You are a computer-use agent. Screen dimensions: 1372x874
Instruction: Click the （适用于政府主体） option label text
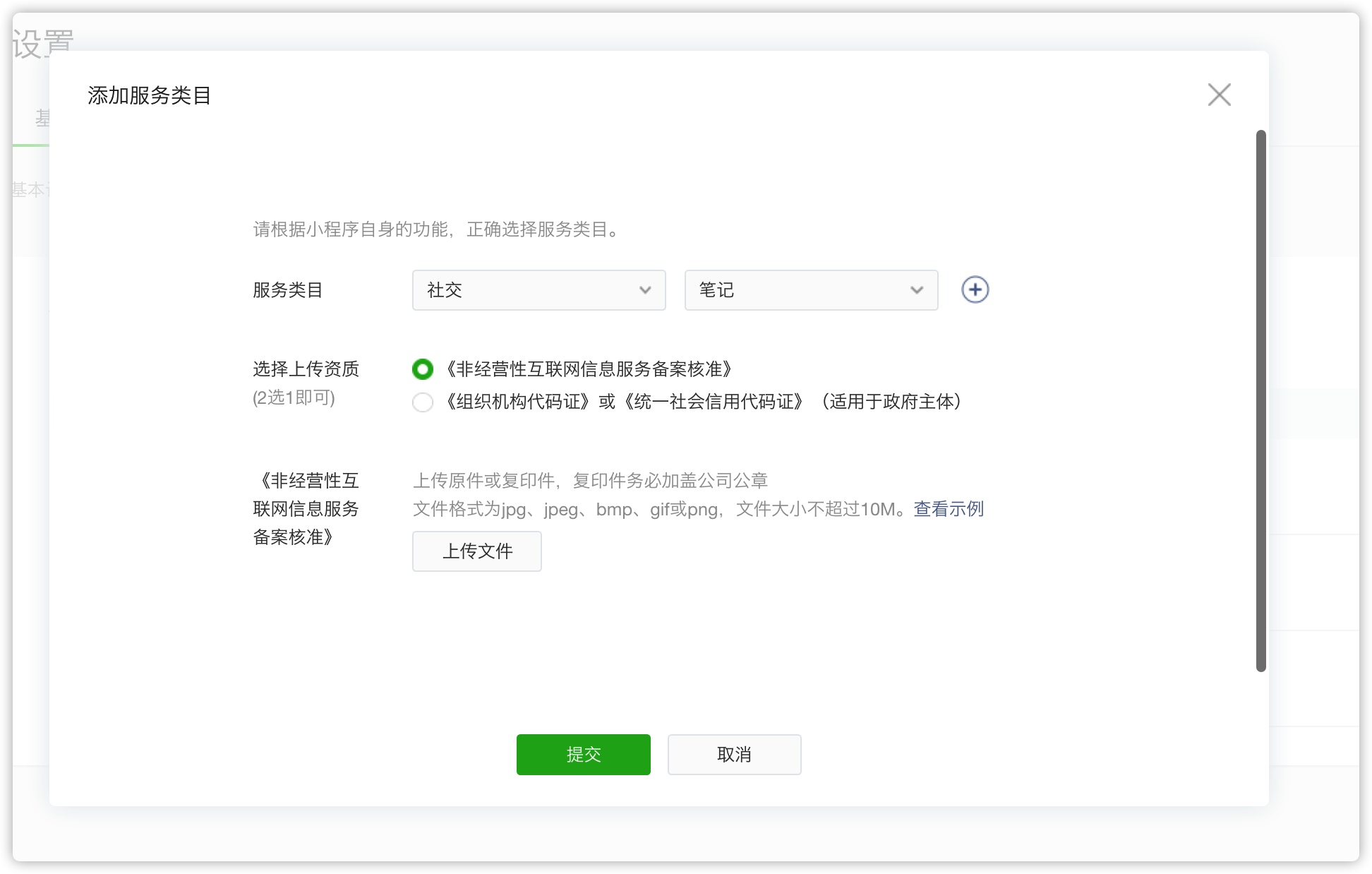(891, 402)
